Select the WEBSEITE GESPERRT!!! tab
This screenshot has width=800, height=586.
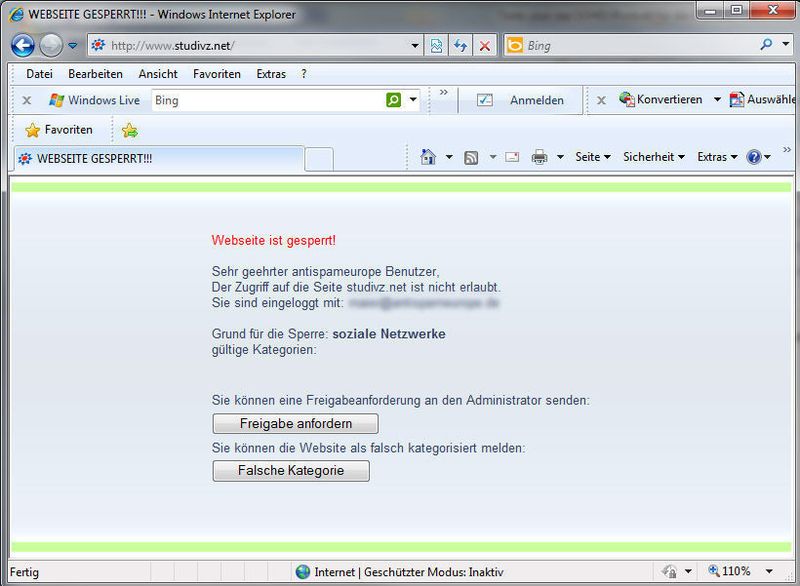[x=159, y=159]
